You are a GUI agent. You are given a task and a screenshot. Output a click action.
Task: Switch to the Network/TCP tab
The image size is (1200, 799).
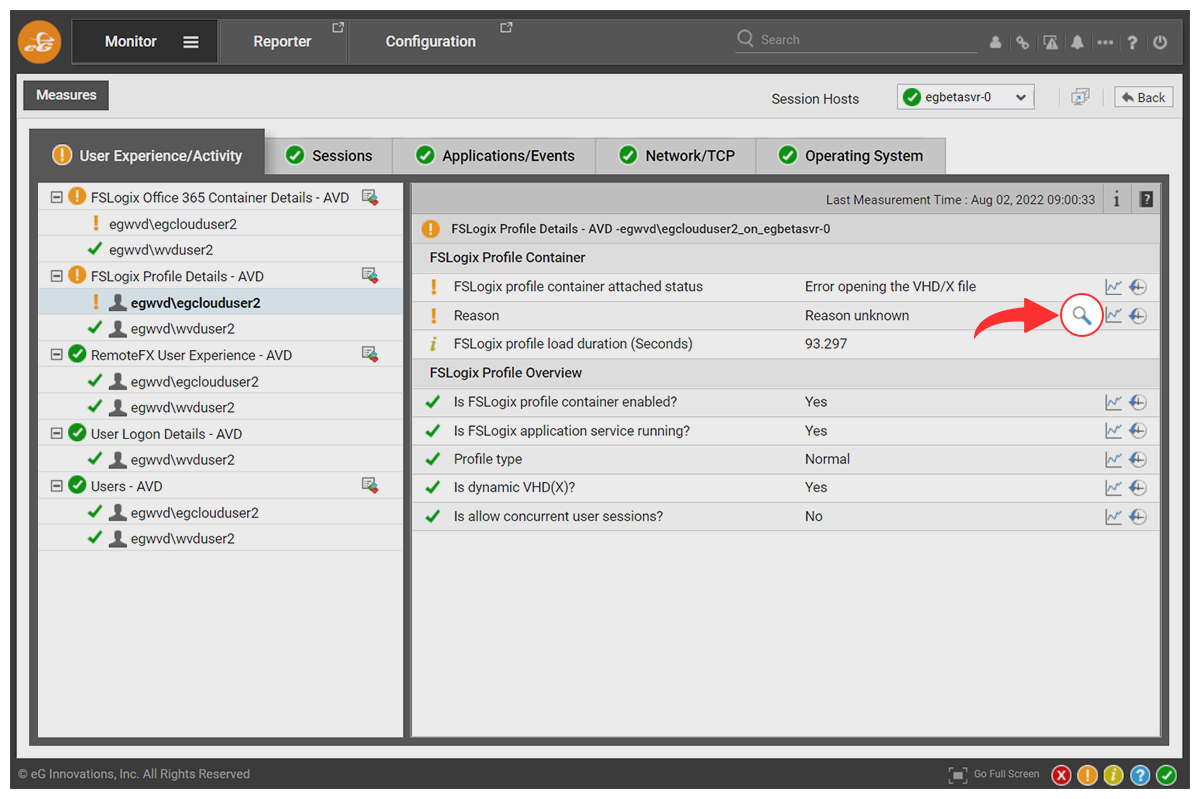[676, 156]
